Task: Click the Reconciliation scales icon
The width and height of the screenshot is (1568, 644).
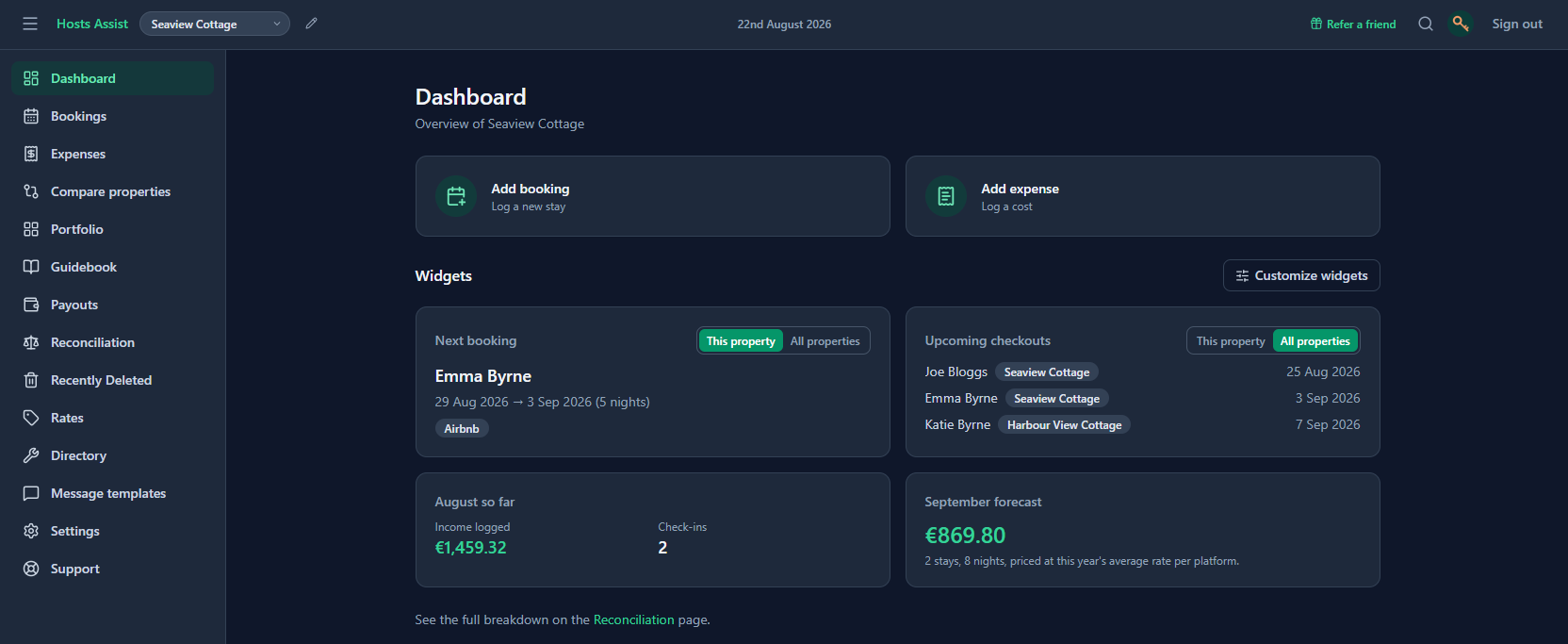Action: 31,342
